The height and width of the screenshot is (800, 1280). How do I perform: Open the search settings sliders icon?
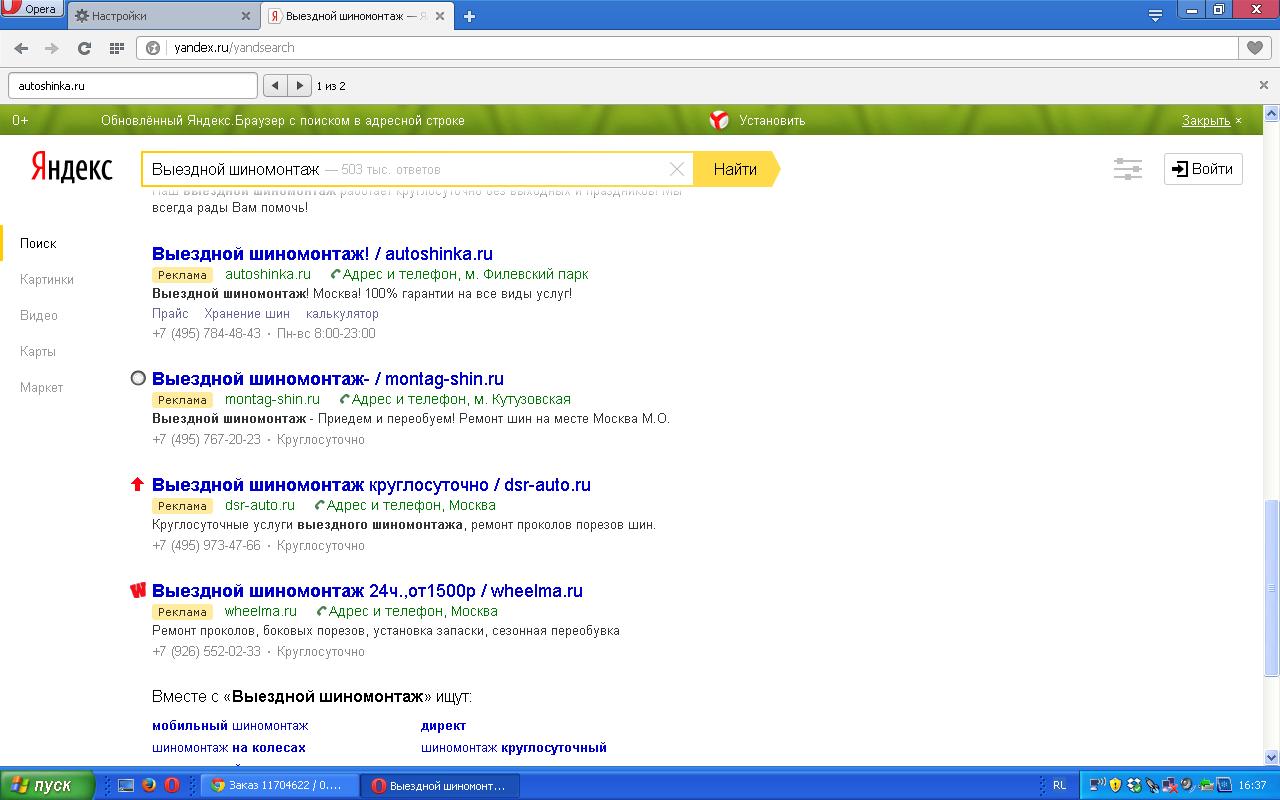[1128, 169]
